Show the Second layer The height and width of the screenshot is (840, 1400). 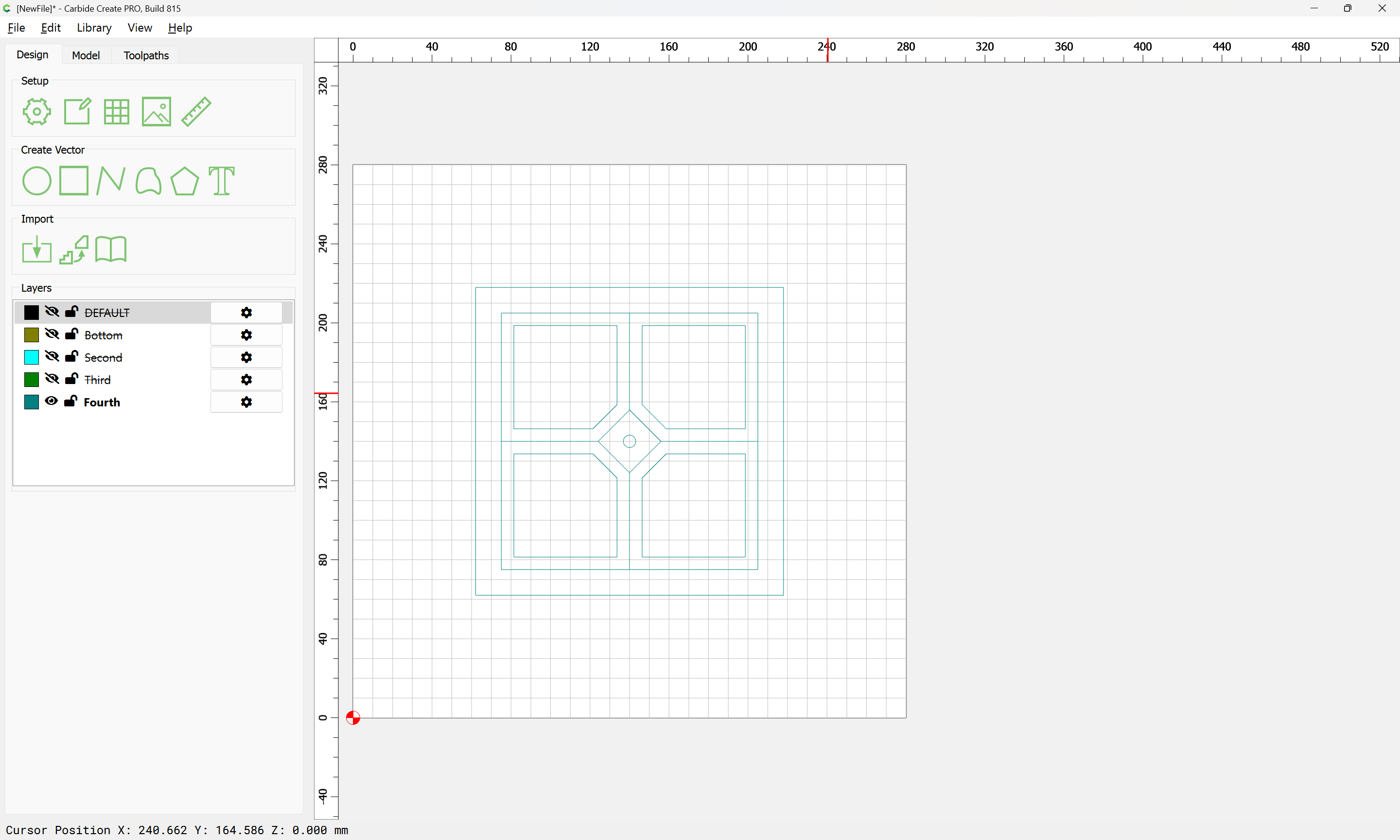point(52,356)
